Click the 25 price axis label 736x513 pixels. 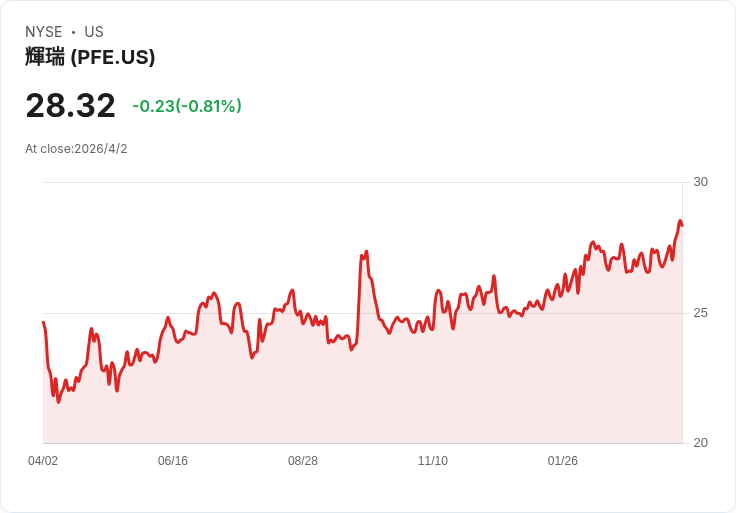pyautogui.click(x=700, y=313)
